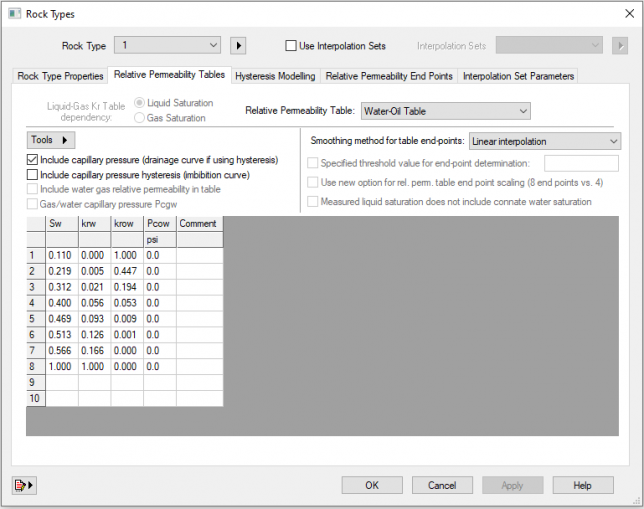Click the Comment column header
The image size is (644, 509).
(198, 224)
